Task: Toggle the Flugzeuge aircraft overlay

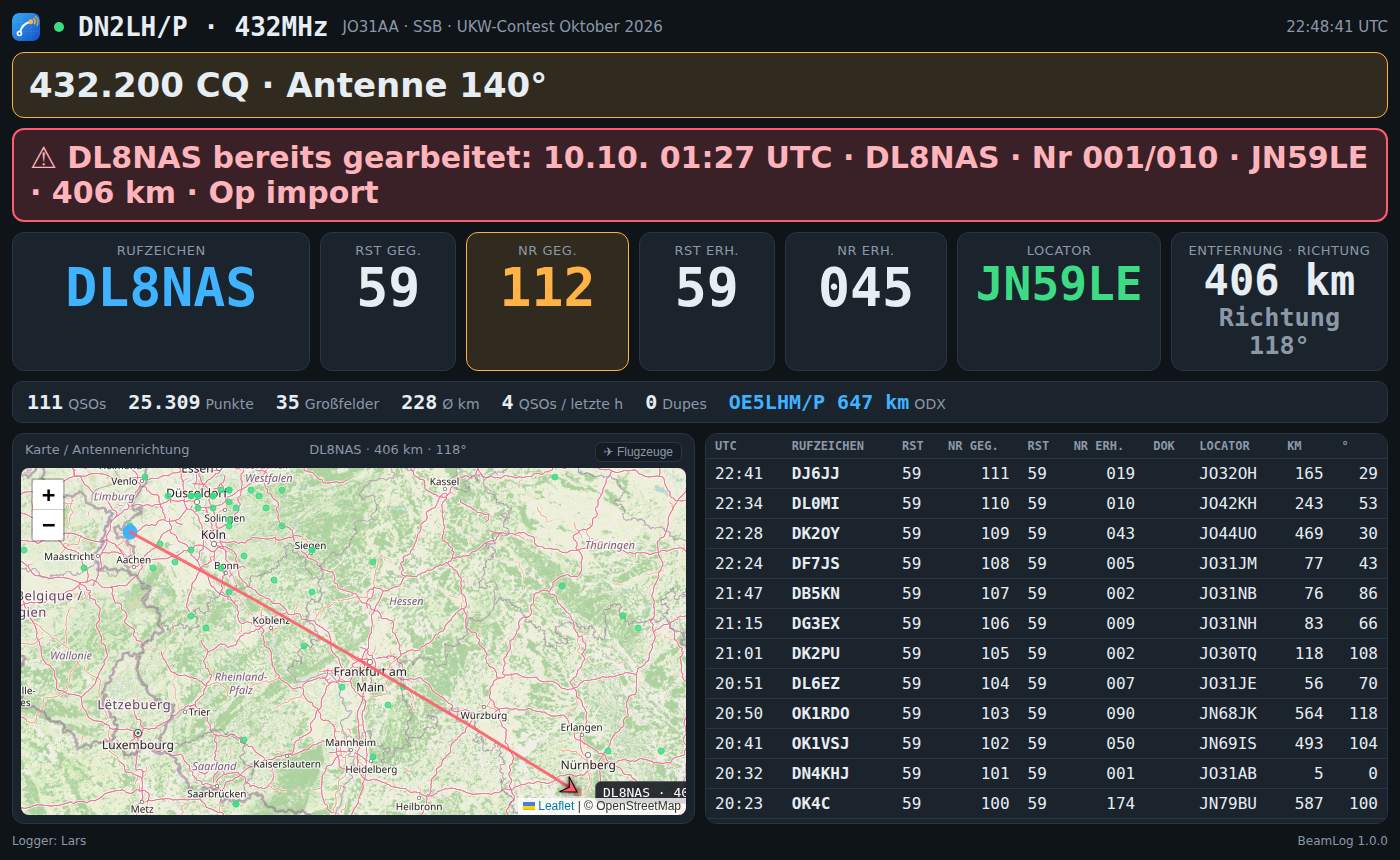Action: [638, 452]
